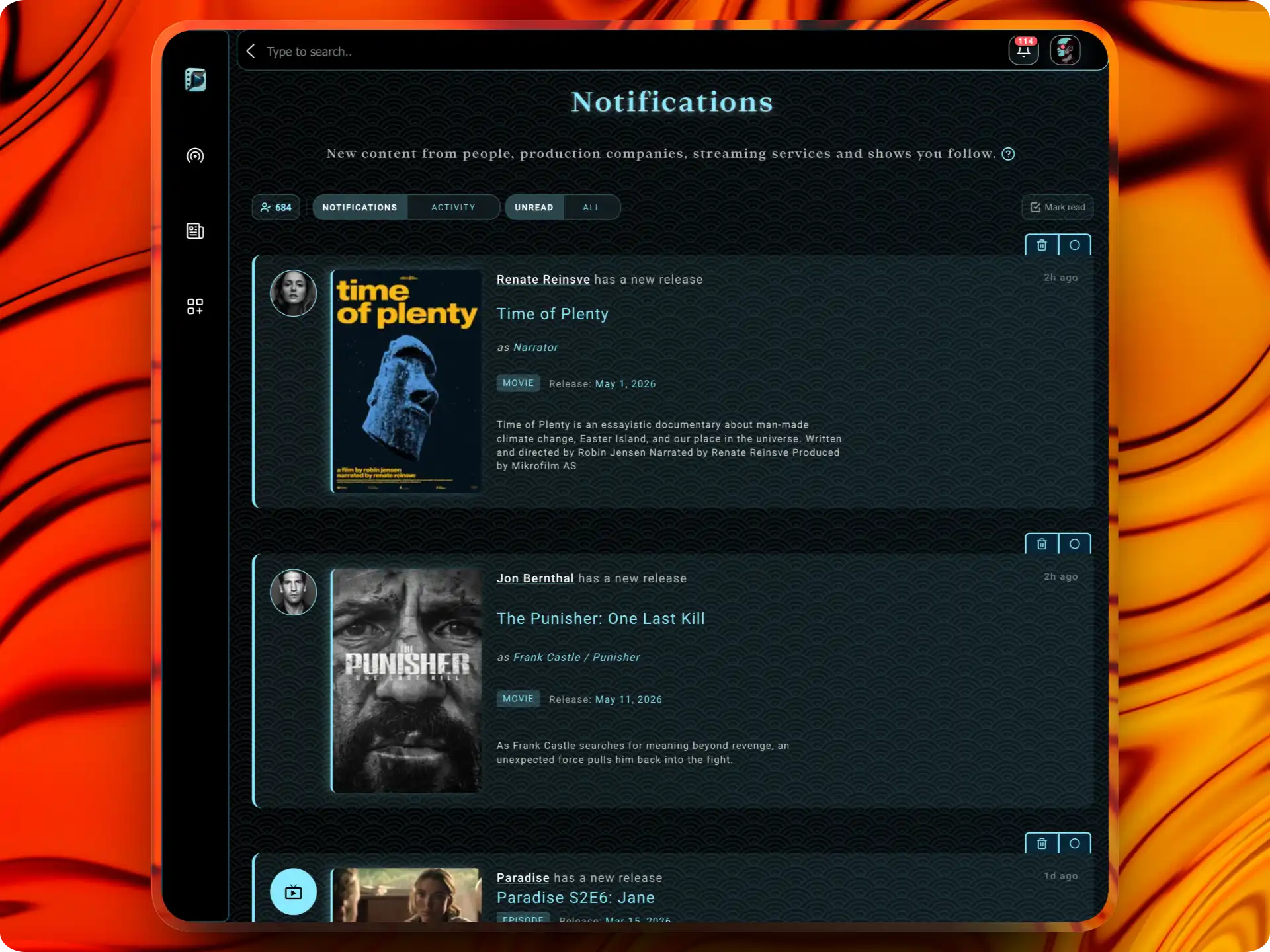The image size is (1270, 952).
Task: Delete the Time of Plenty notification with trash icon
Action: (1041, 245)
